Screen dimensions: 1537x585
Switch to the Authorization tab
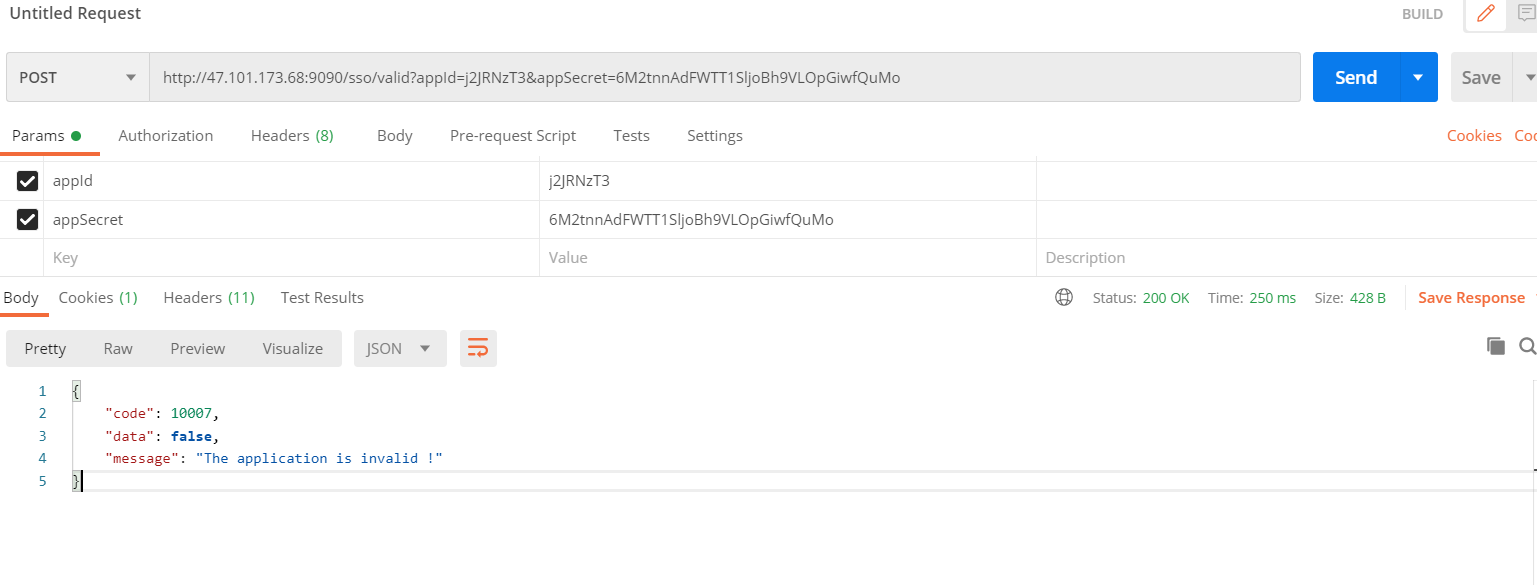166,136
